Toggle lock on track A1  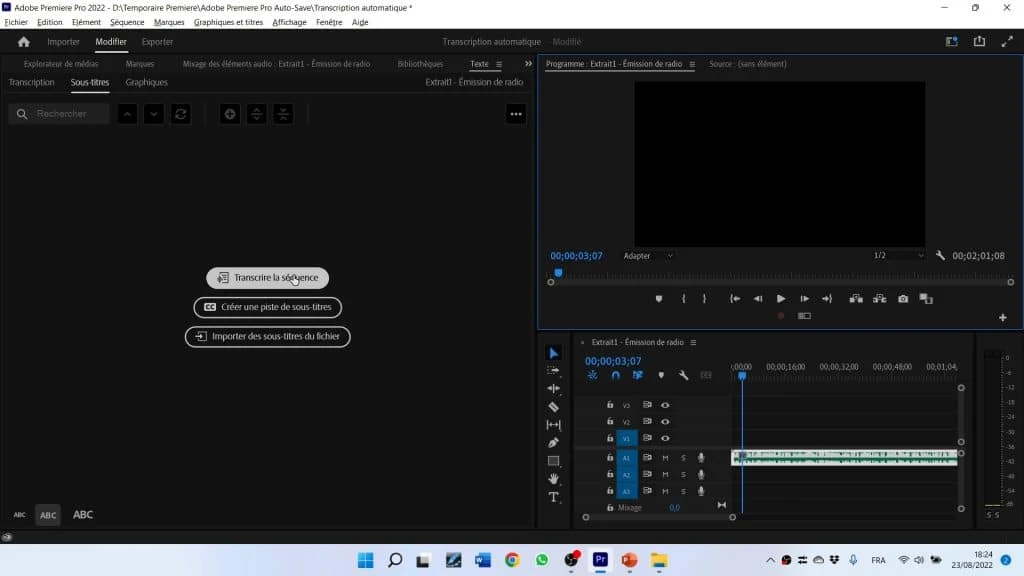click(x=609, y=458)
